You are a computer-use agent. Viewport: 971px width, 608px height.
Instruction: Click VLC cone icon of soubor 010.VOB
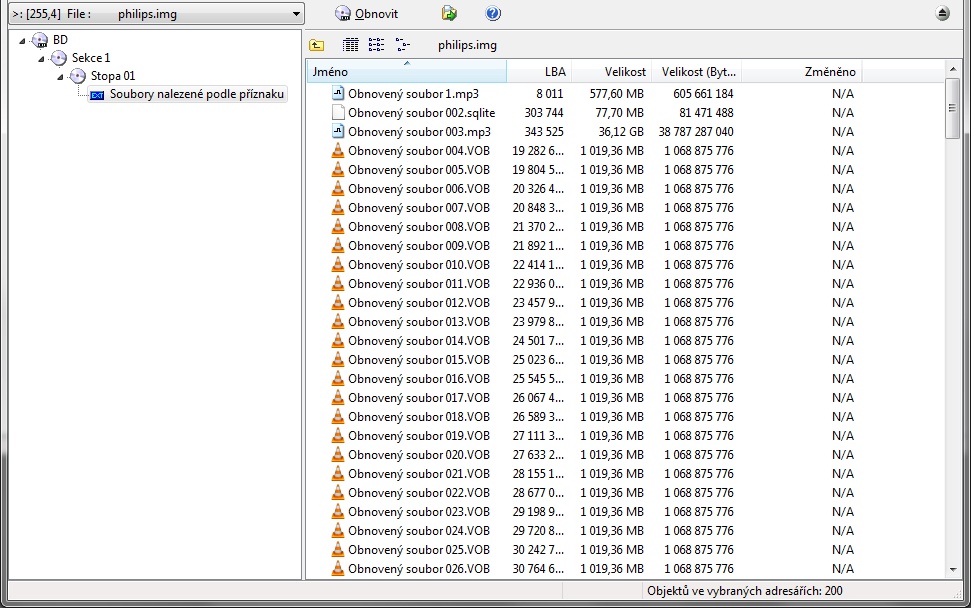click(x=337, y=264)
